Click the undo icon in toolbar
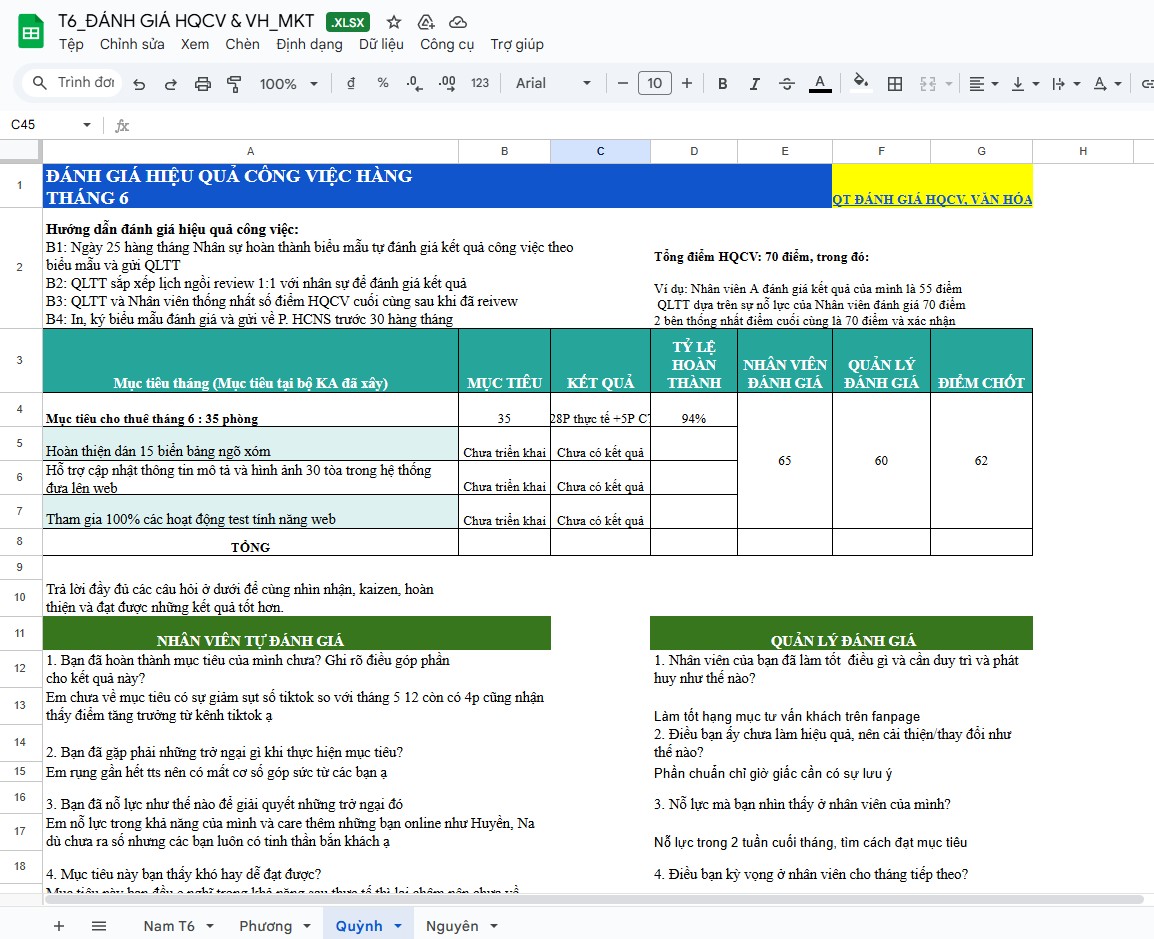Image resolution: width=1154 pixels, height=939 pixels. point(139,84)
